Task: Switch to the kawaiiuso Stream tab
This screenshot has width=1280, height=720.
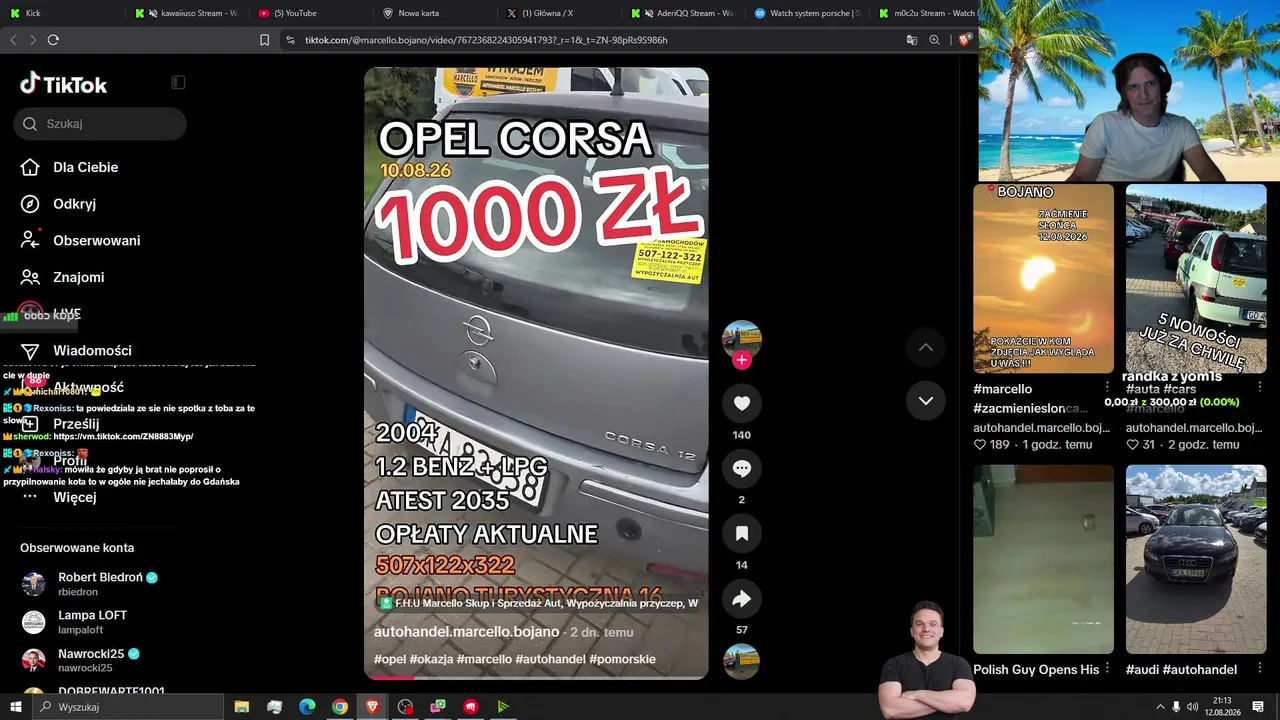Action: pos(186,13)
